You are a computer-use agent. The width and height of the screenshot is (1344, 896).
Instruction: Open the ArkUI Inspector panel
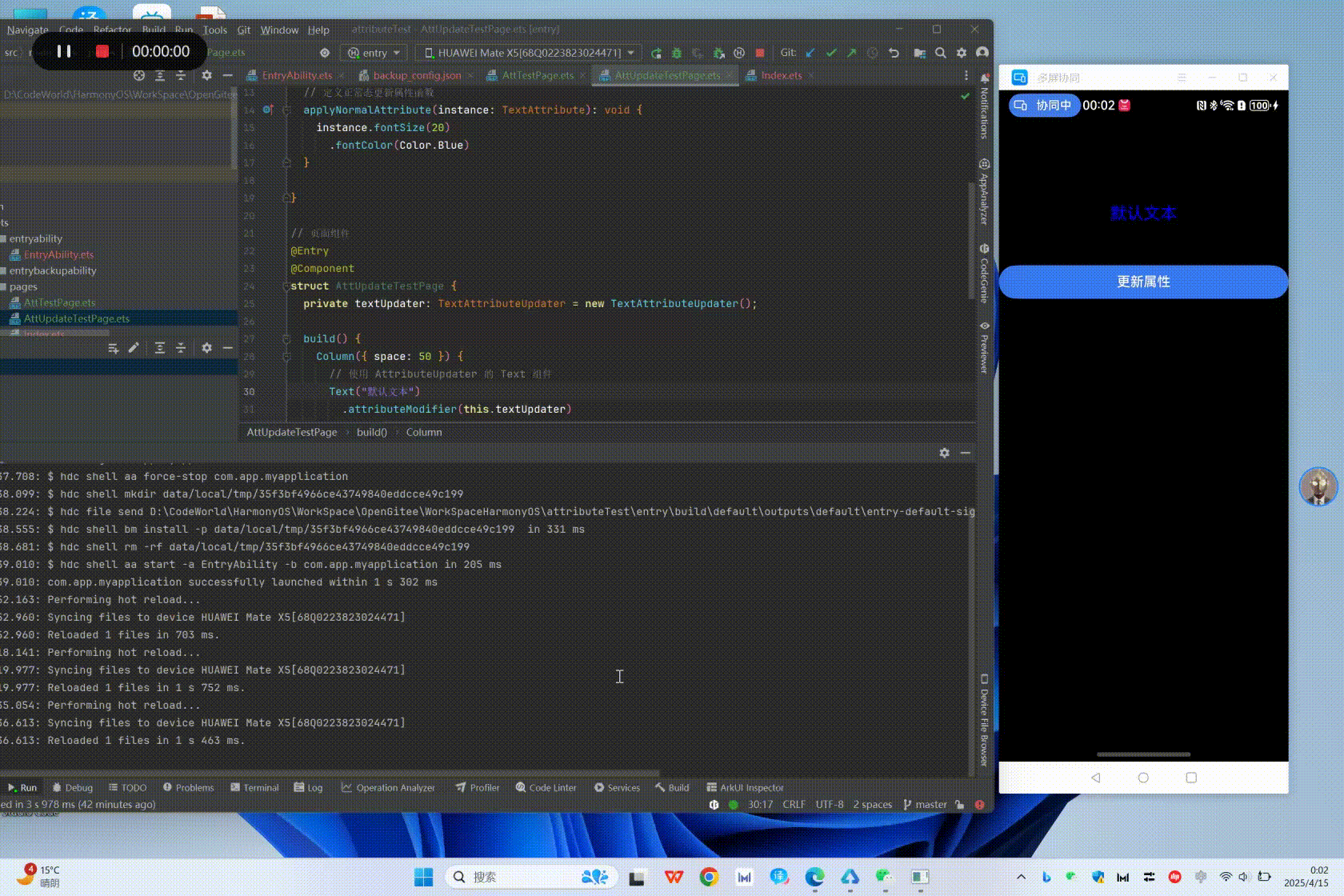coord(744,787)
